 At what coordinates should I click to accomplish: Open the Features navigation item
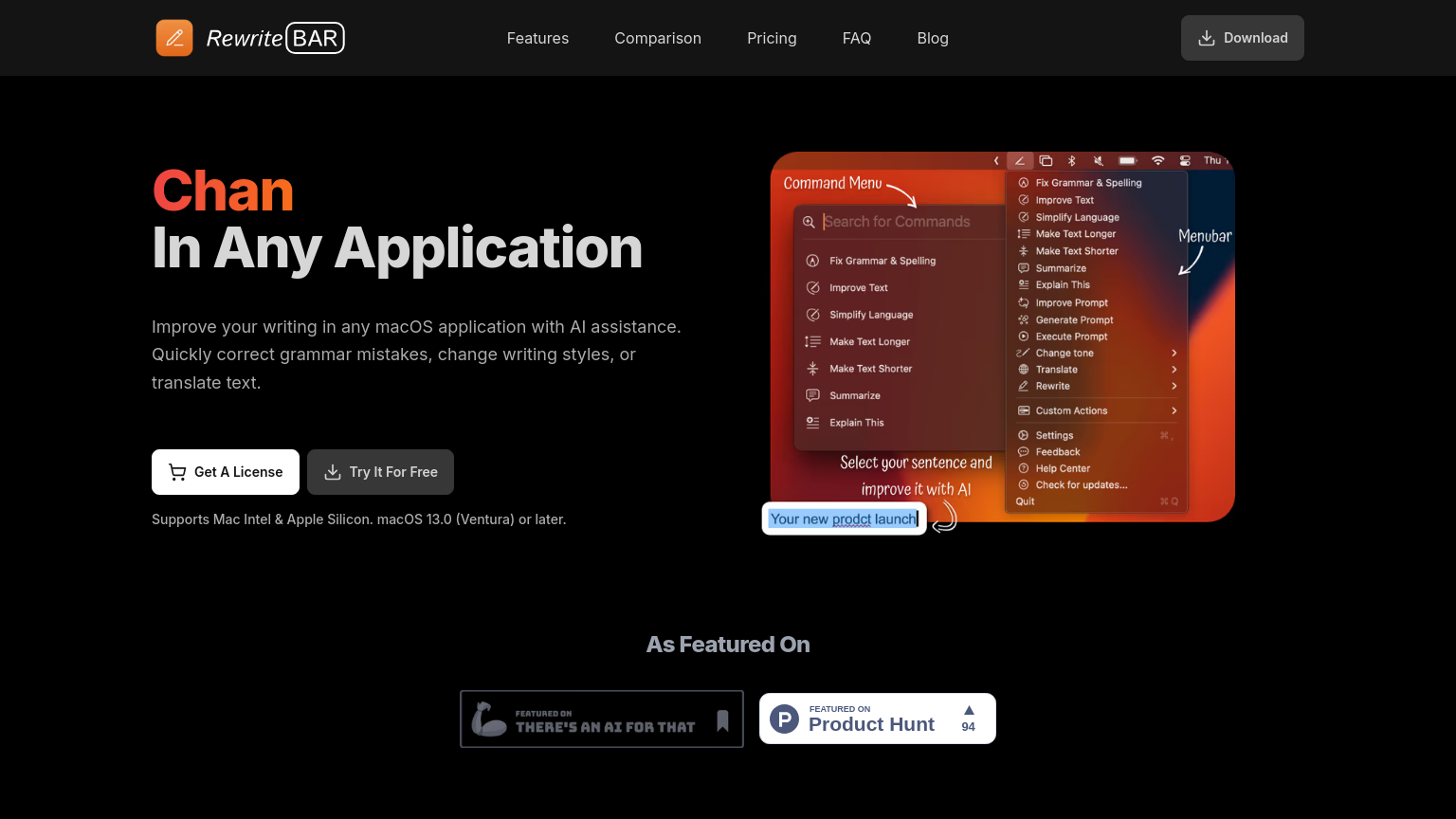click(x=537, y=38)
